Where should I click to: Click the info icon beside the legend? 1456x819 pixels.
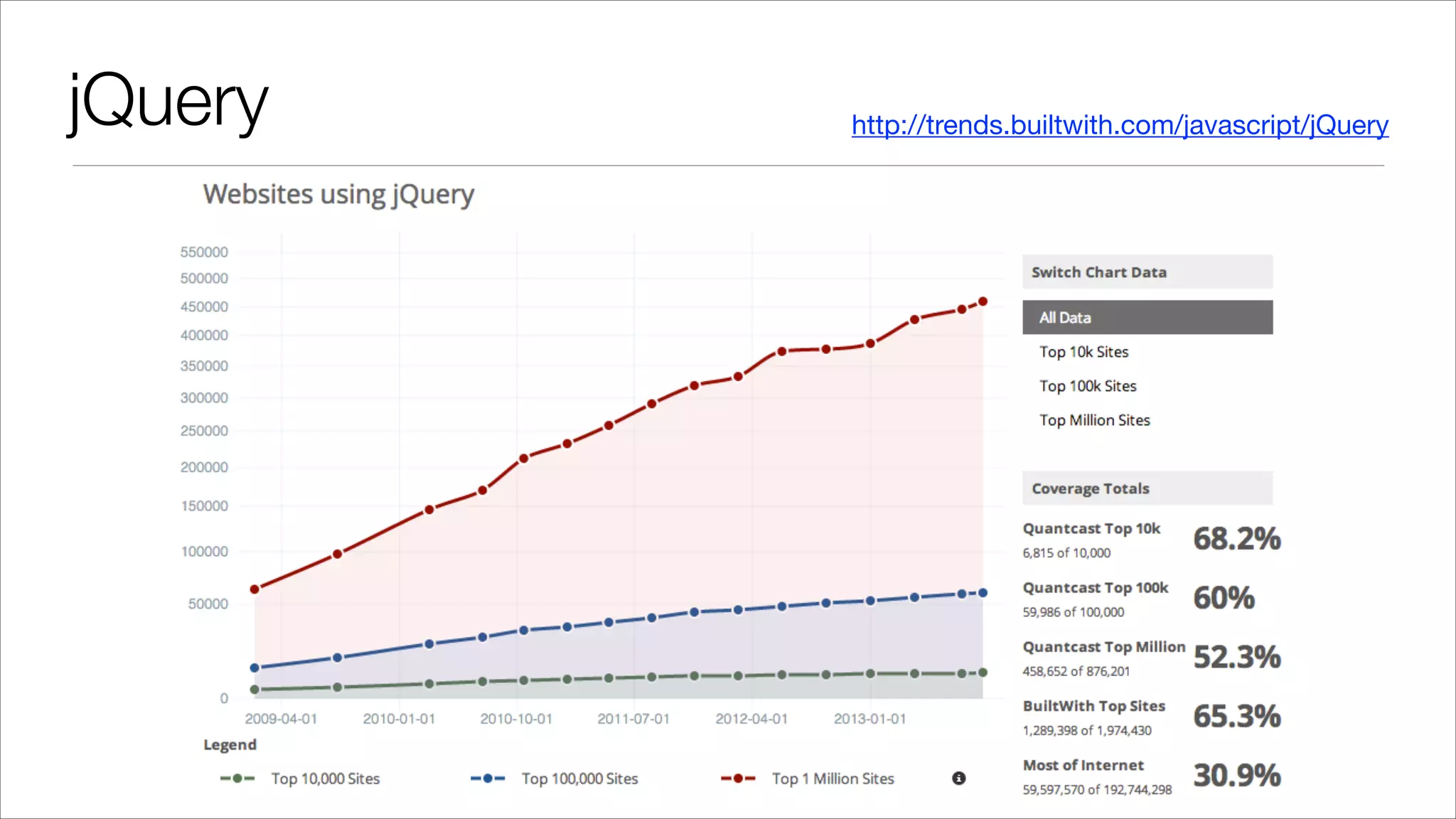pyautogui.click(x=958, y=778)
